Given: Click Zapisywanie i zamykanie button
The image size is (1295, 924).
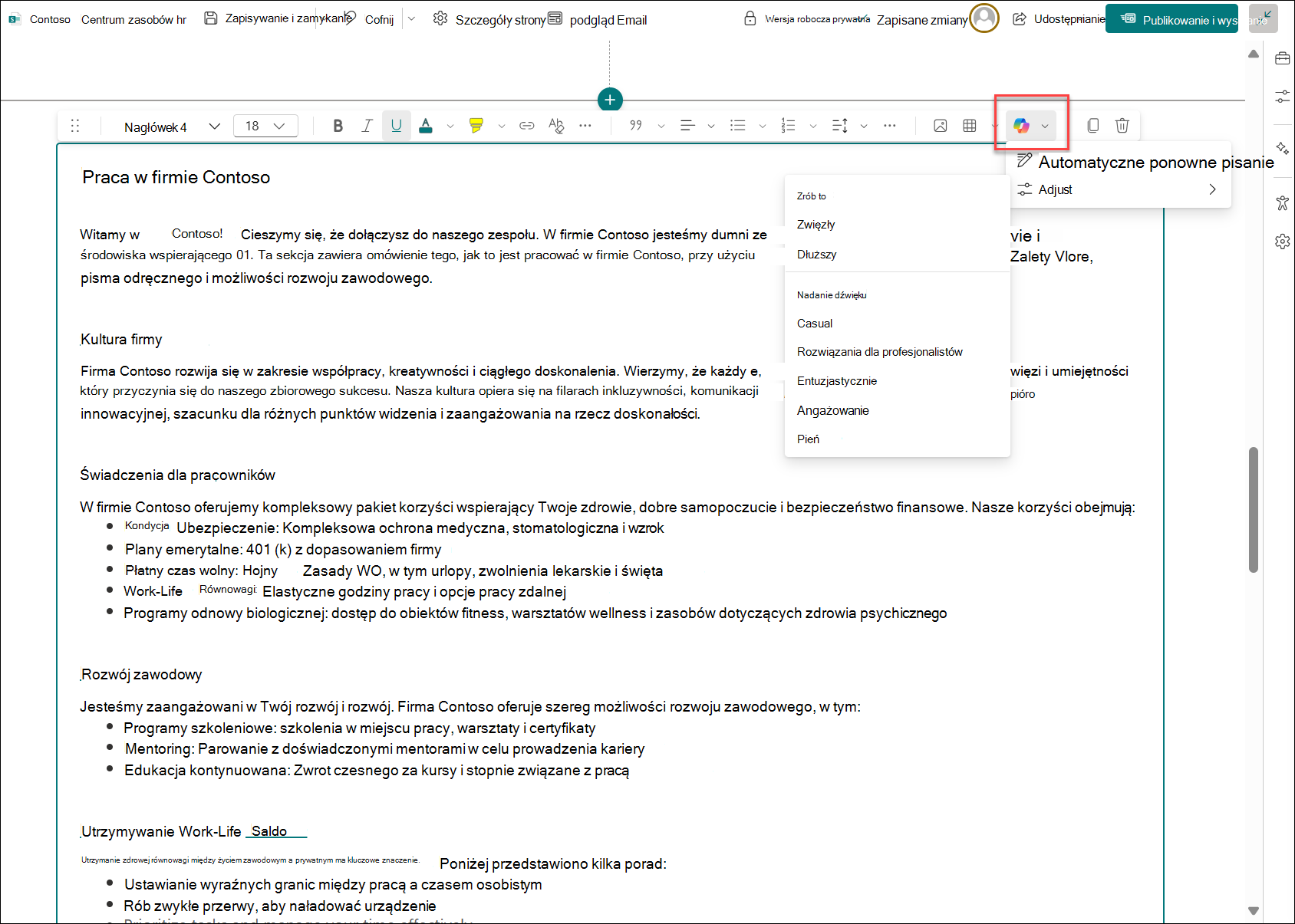Looking at the screenshot, I should pos(278,18).
